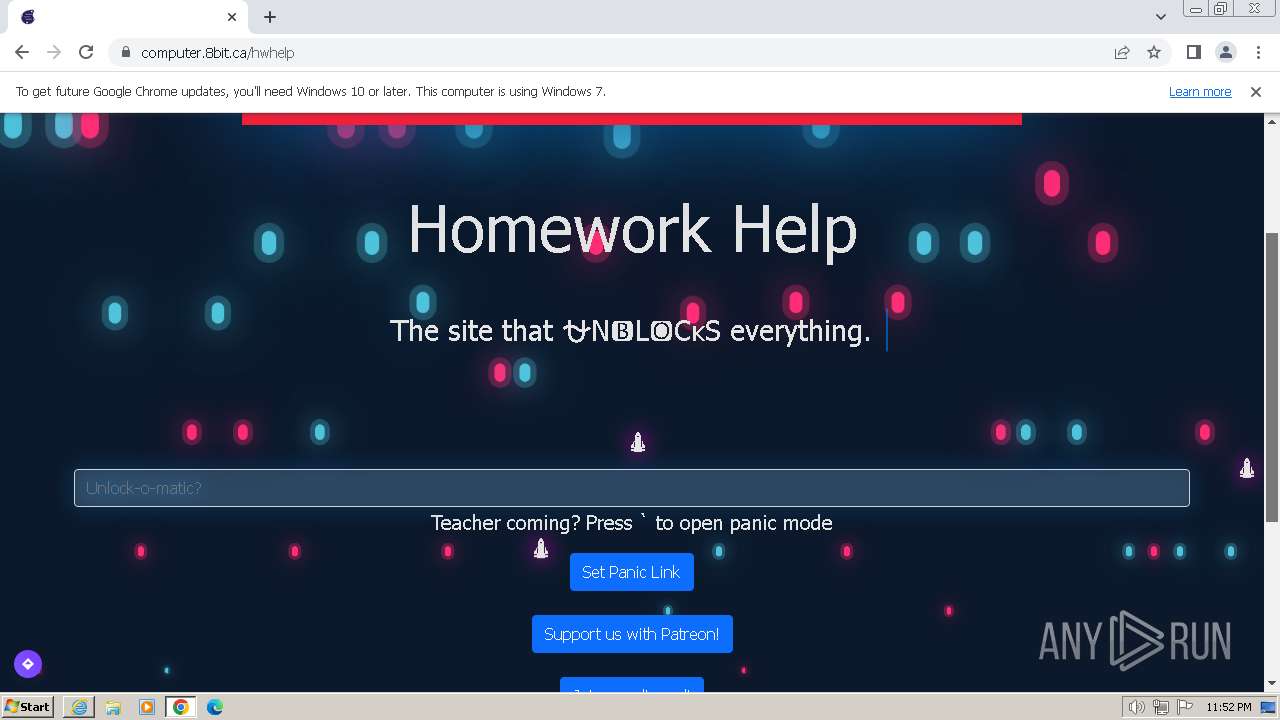The height and width of the screenshot is (720, 1280).
Task: Open Windows Media Player from taskbar
Action: tap(147, 707)
